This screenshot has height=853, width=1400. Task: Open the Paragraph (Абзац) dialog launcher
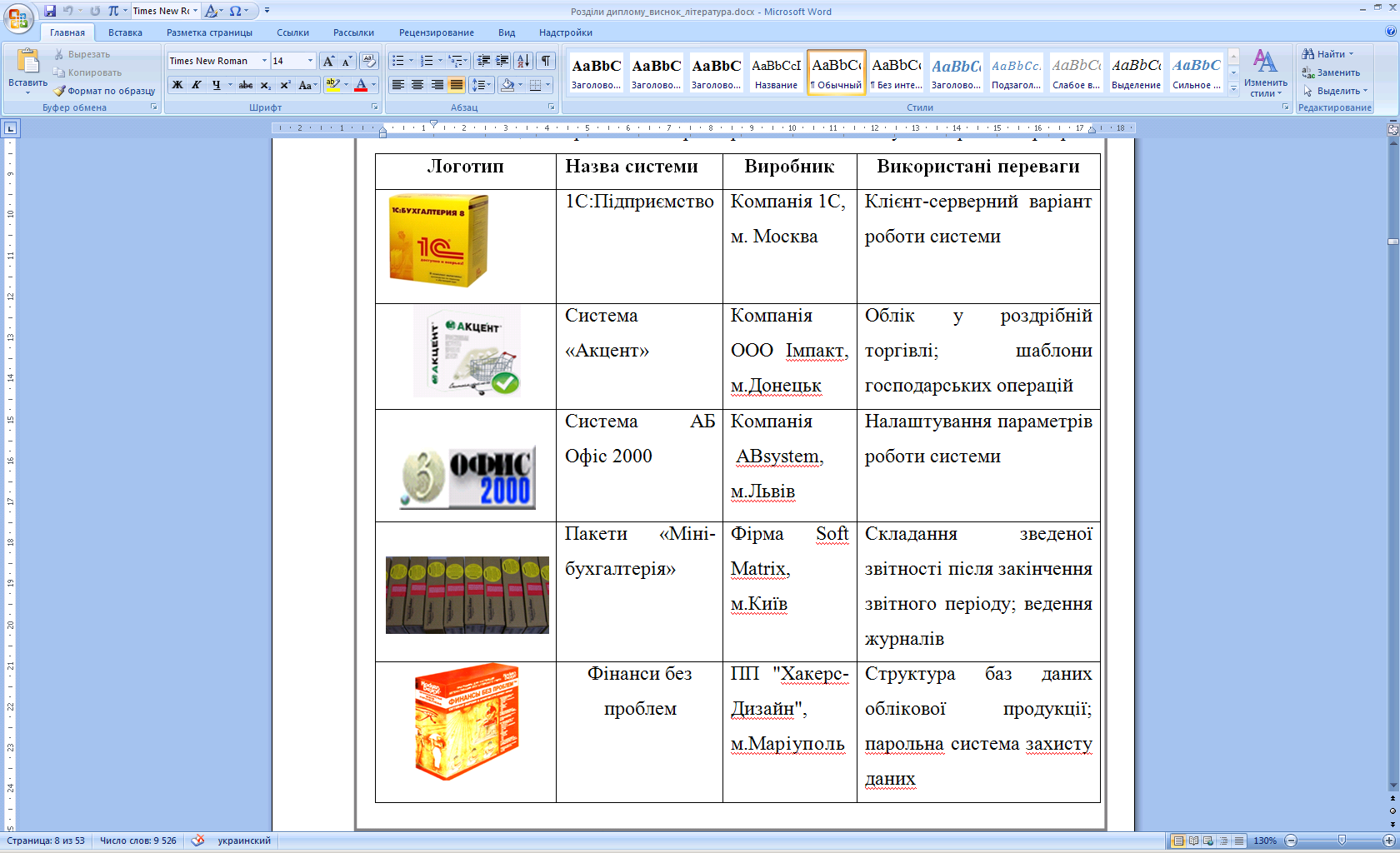[x=552, y=107]
